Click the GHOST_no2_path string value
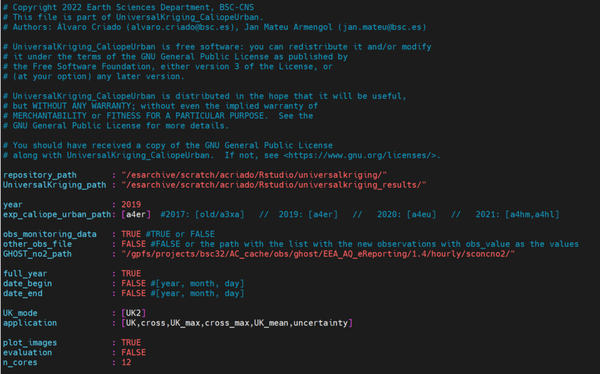This screenshot has height=374, width=600. [x=318, y=254]
